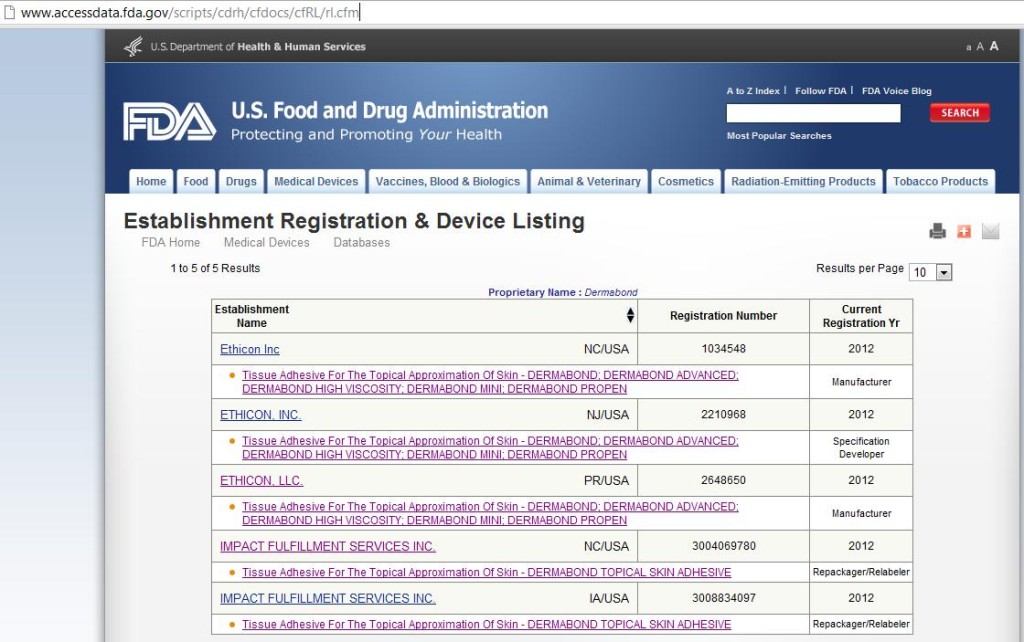Viewport: 1024px width, 642px height.
Task: Open ETHICON, LLC. establishment link
Action: 261,481
